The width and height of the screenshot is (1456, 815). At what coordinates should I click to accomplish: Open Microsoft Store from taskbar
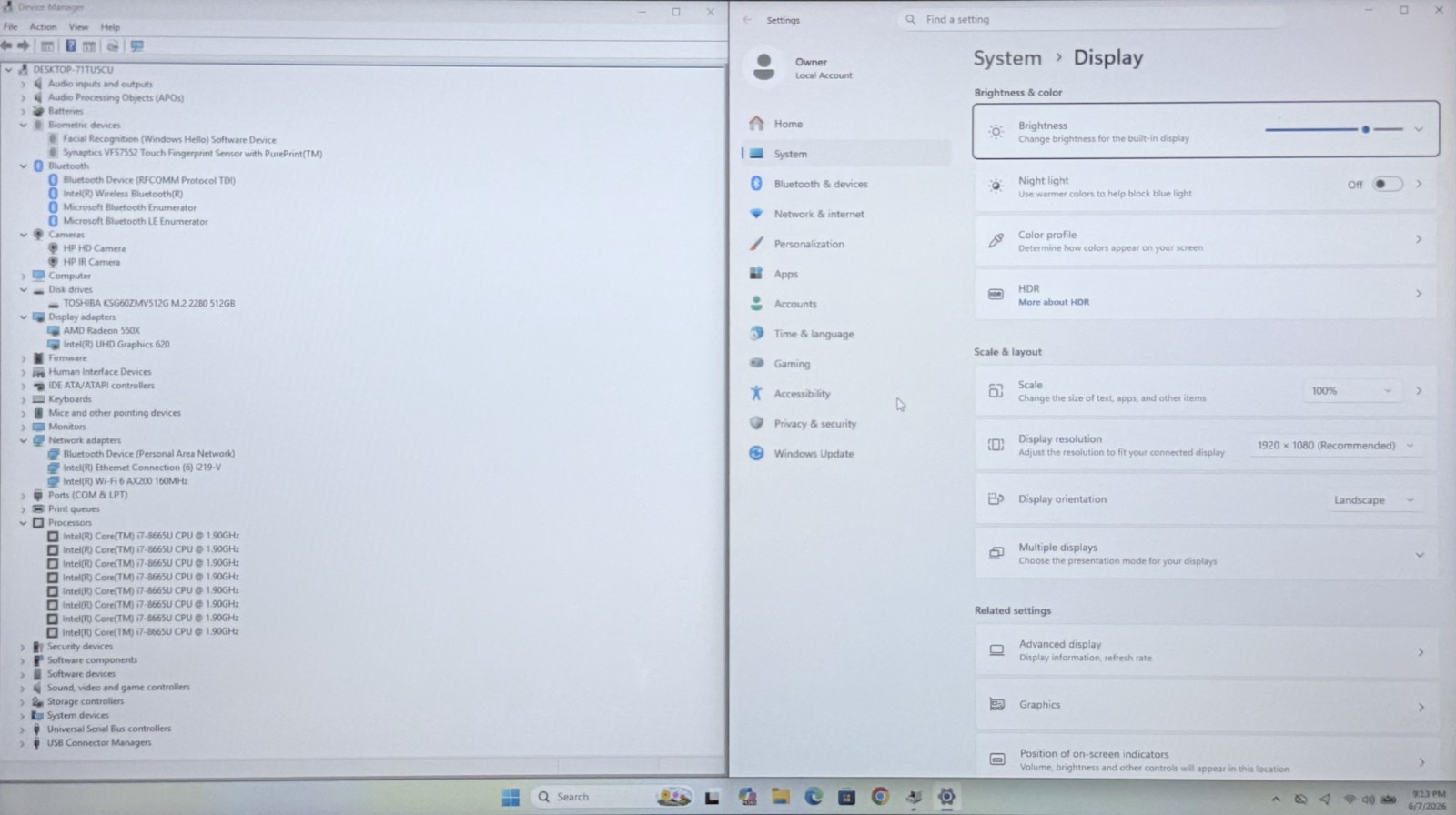(x=846, y=797)
